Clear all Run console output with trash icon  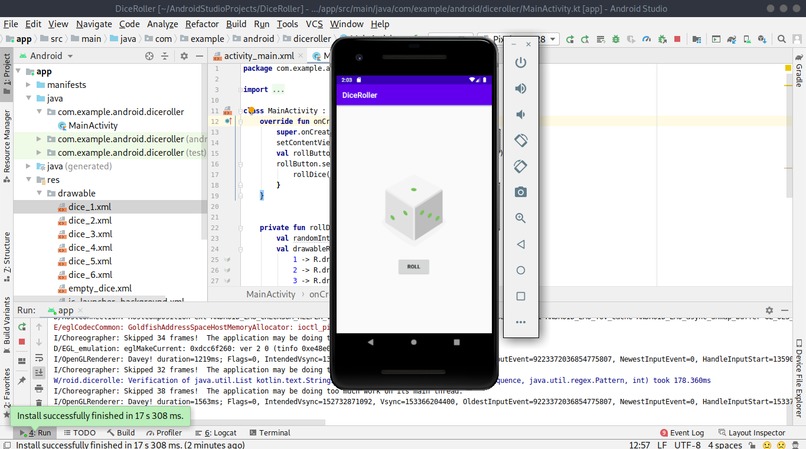[39, 403]
